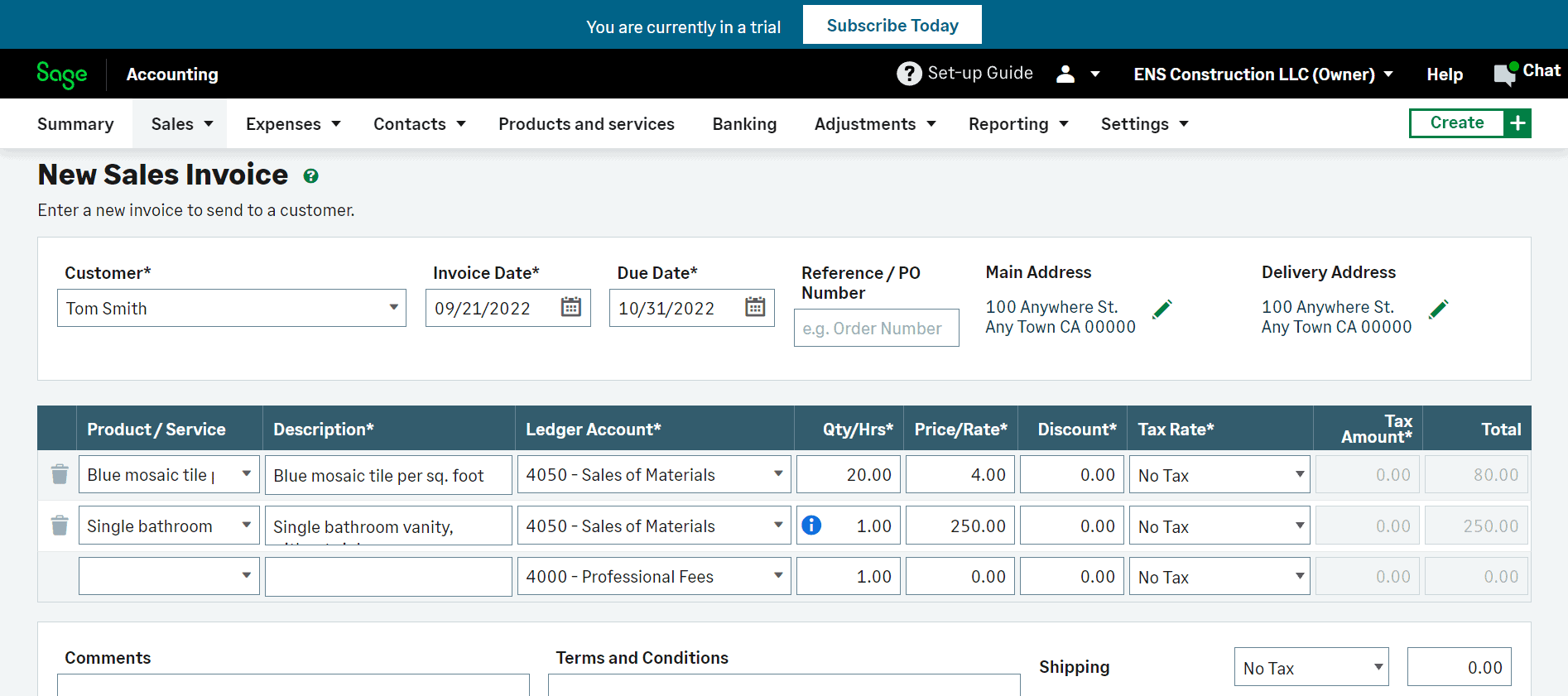Delete the Blue mosaic tile line item
1568x696 pixels.
click(60, 474)
